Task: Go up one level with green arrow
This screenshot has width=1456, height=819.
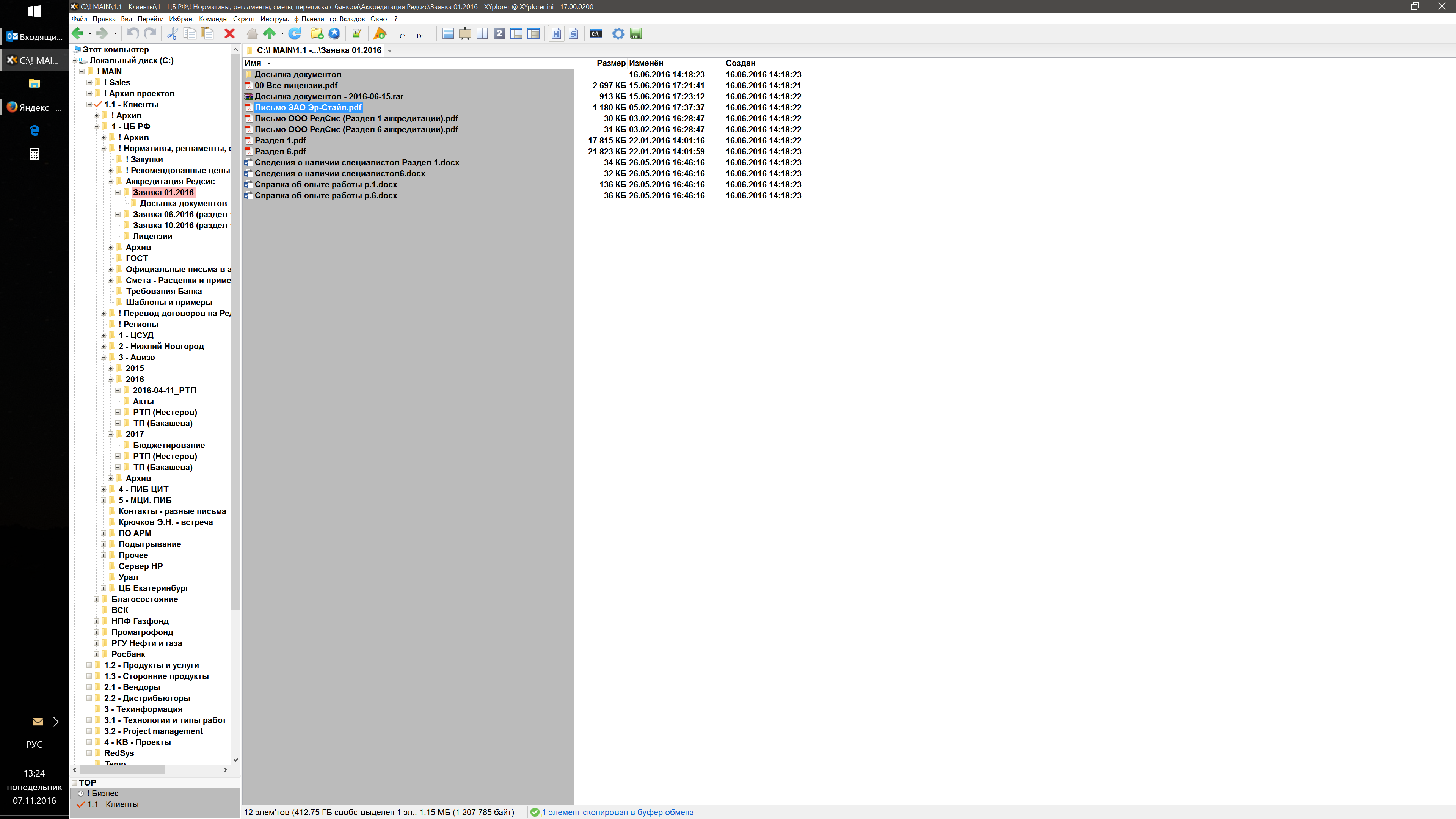Action: [270, 34]
